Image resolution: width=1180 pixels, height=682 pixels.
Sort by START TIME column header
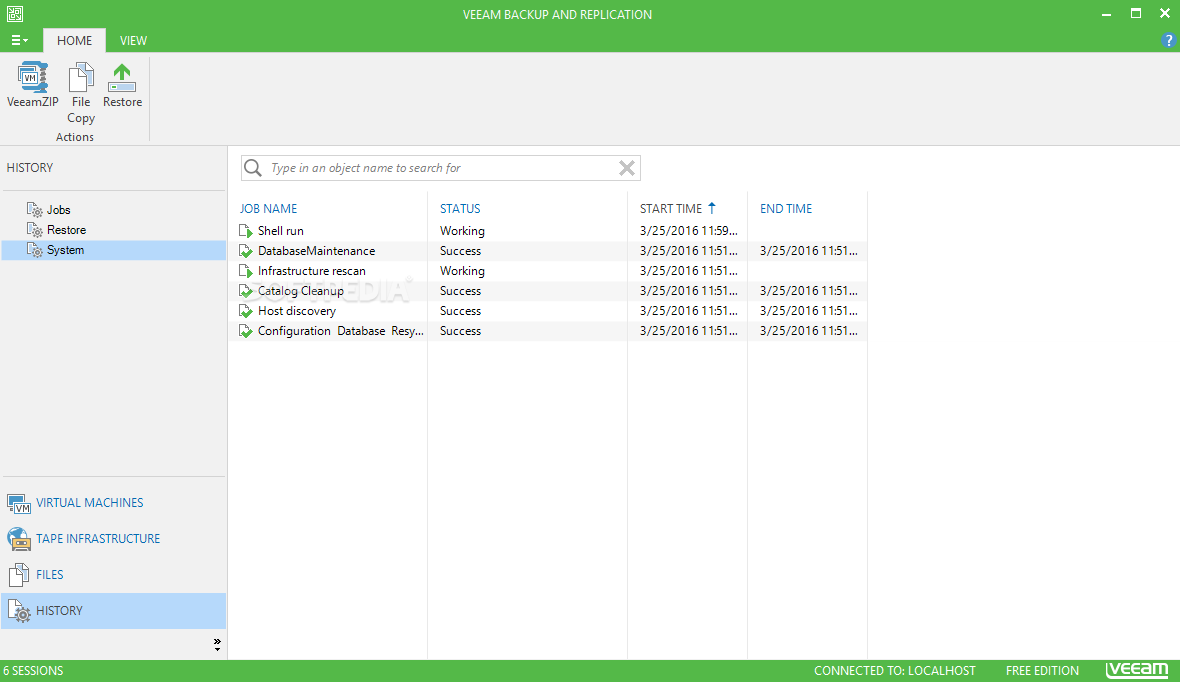click(x=671, y=209)
